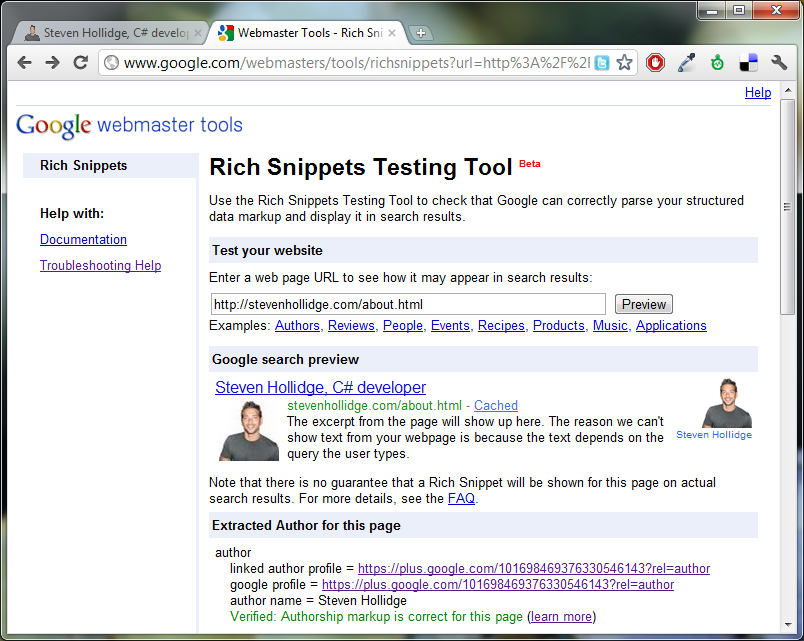
Task: Click the scrollbar up arrow
Action: coord(787,91)
